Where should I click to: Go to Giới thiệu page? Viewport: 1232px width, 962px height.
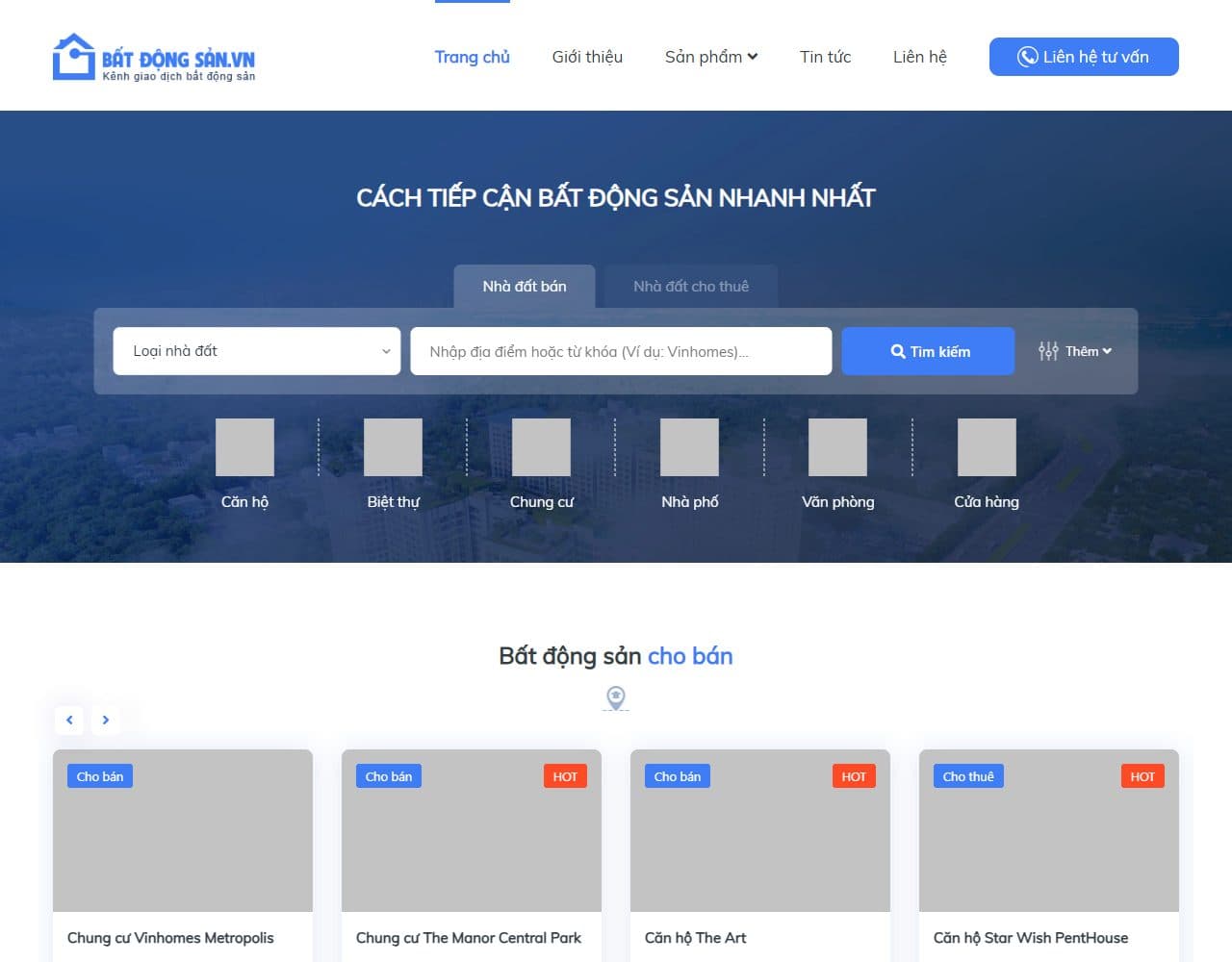pyautogui.click(x=587, y=57)
